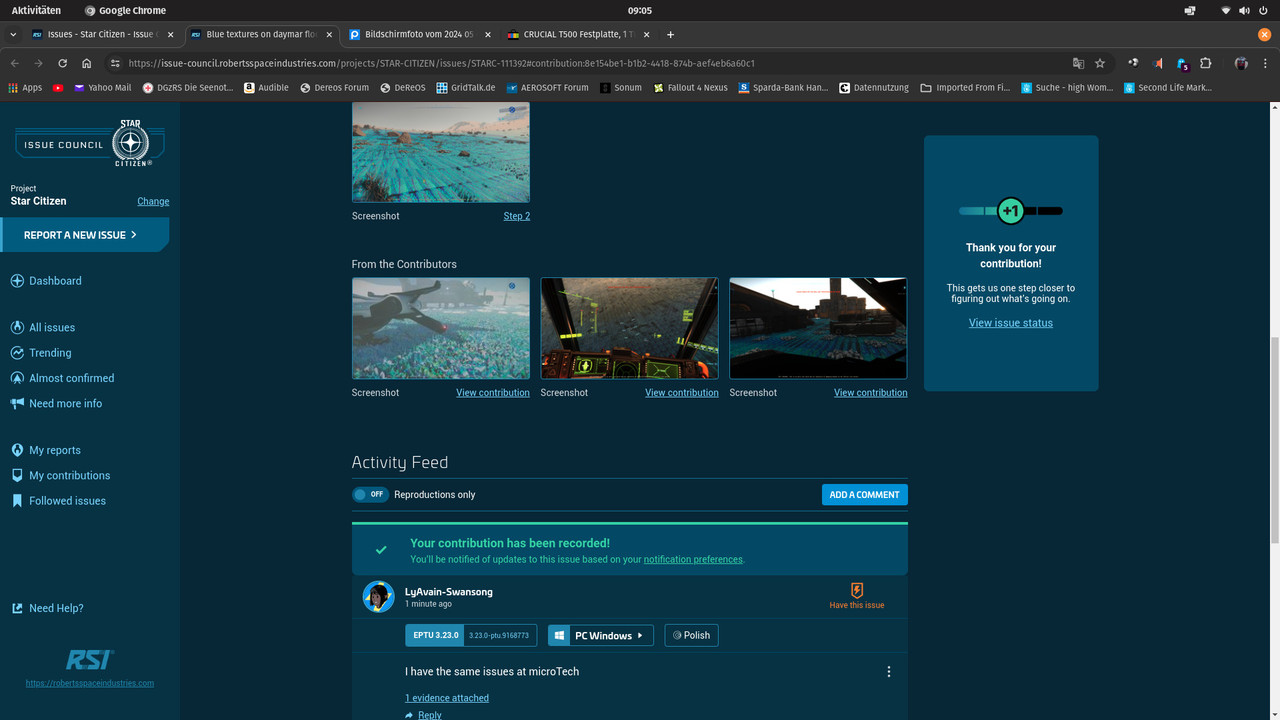This screenshot has width=1280, height=720.
Task: Click the Change project link
Action: tap(153, 201)
